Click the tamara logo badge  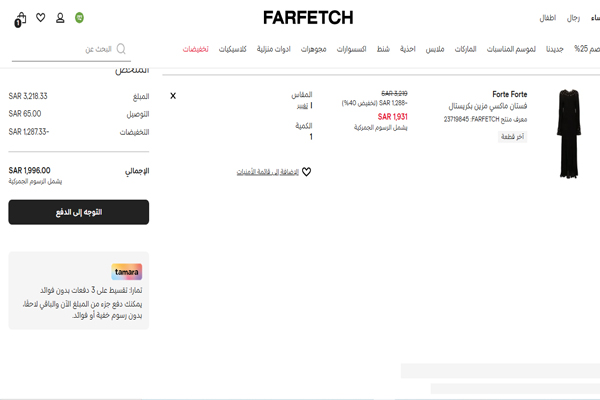pyautogui.click(x=127, y=272)
